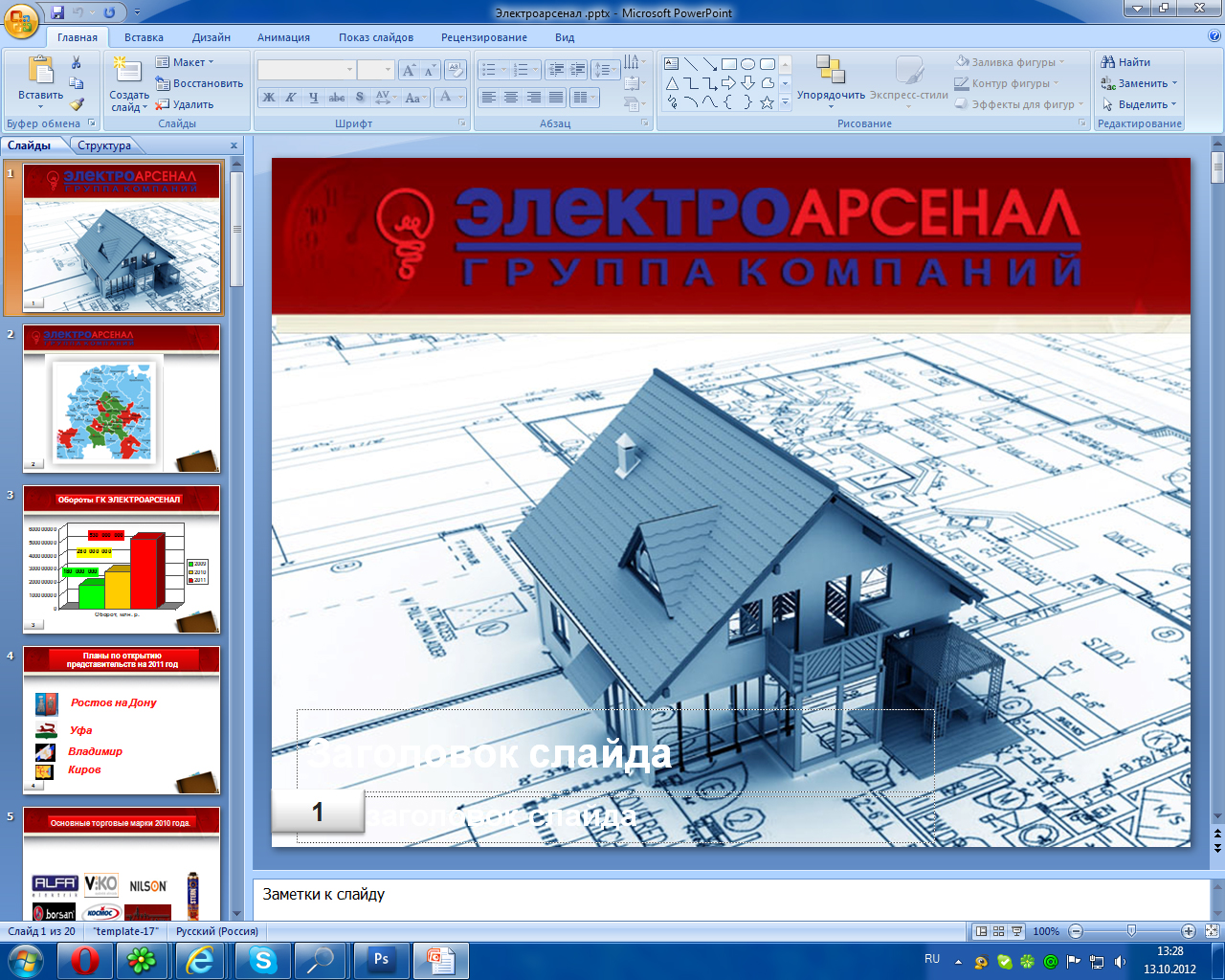The height and width of the screenshot is (980, 1225).
Task: Open the round Office button menu
Action: [x=21, y=19]
